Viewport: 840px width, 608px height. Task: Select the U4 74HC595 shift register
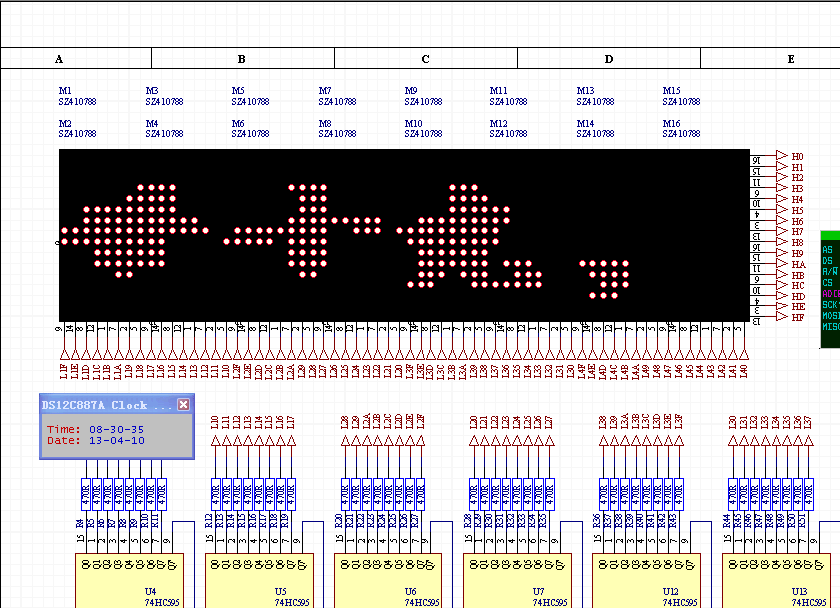click(129, 581)
